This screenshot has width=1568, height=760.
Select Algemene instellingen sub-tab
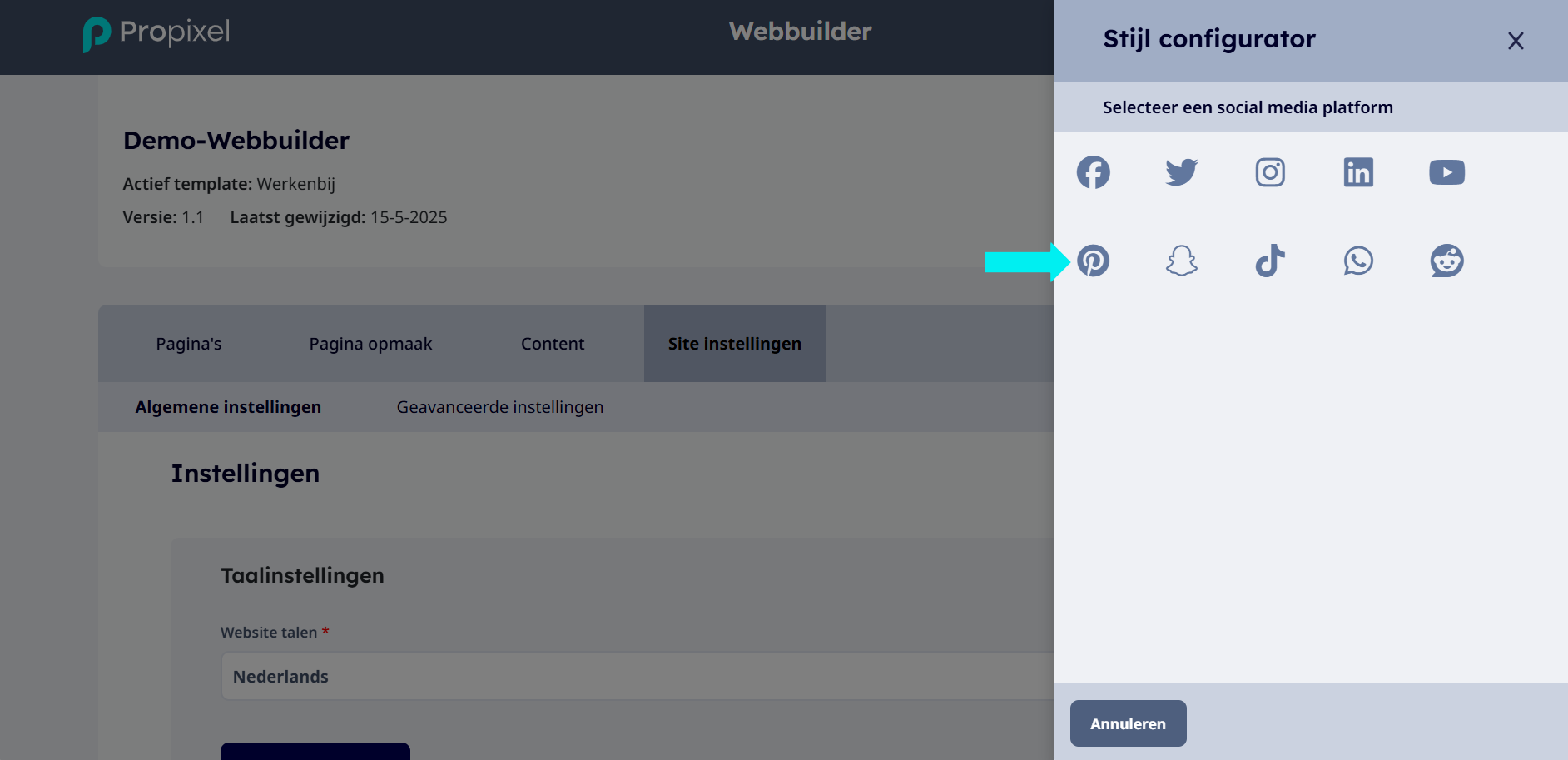tap(228, 407)
